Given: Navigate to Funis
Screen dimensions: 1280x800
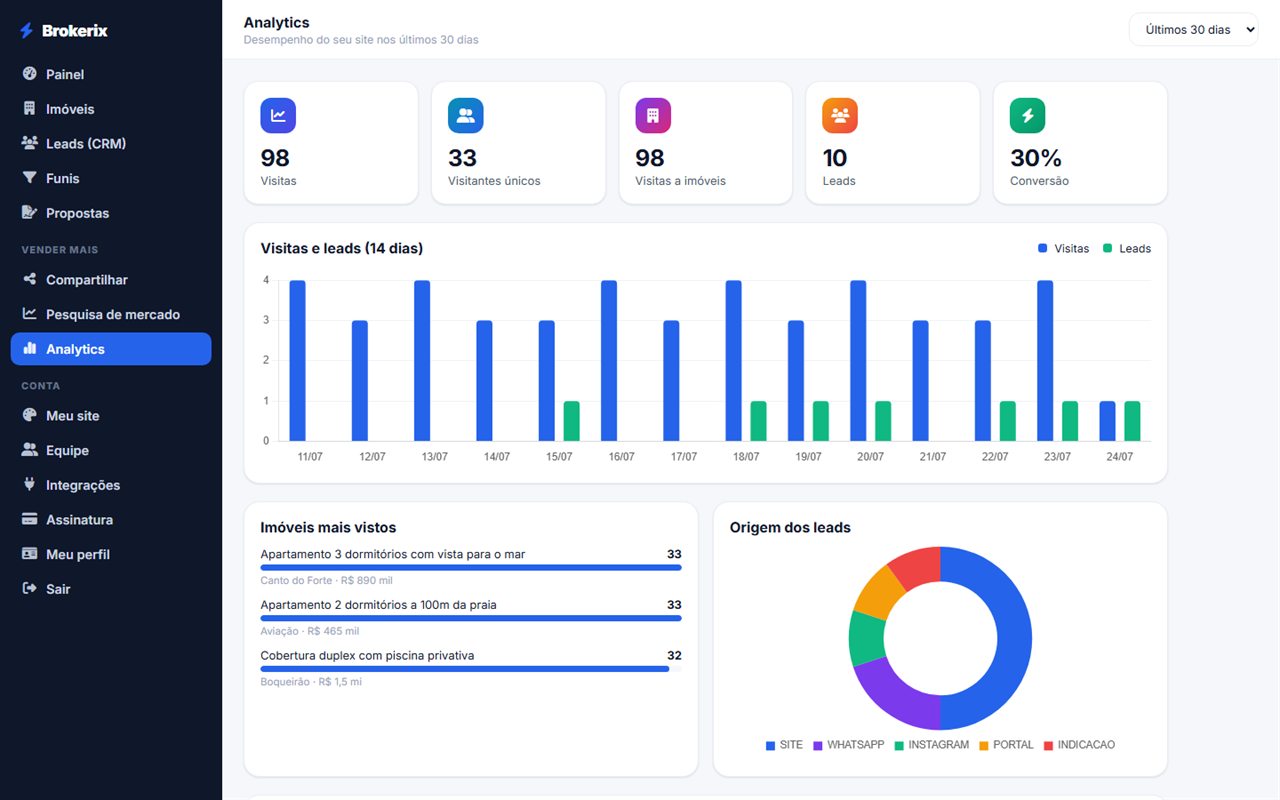Looking at the screenshot, I should coord(111,178).
